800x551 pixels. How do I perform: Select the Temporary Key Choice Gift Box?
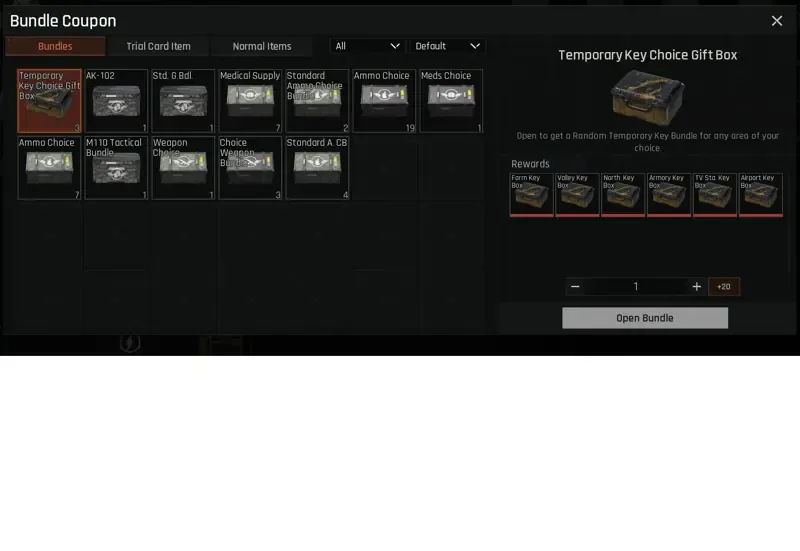coord(49,101)
